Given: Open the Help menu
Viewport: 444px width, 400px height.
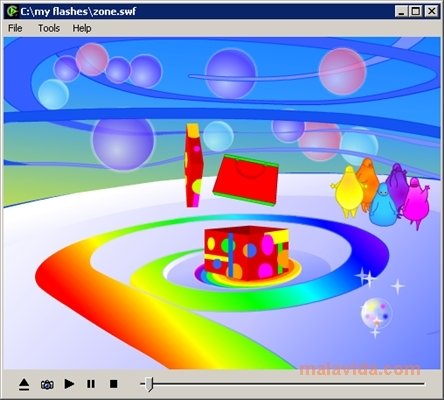Looking at the screenshot, I should (x=82, y=28).
